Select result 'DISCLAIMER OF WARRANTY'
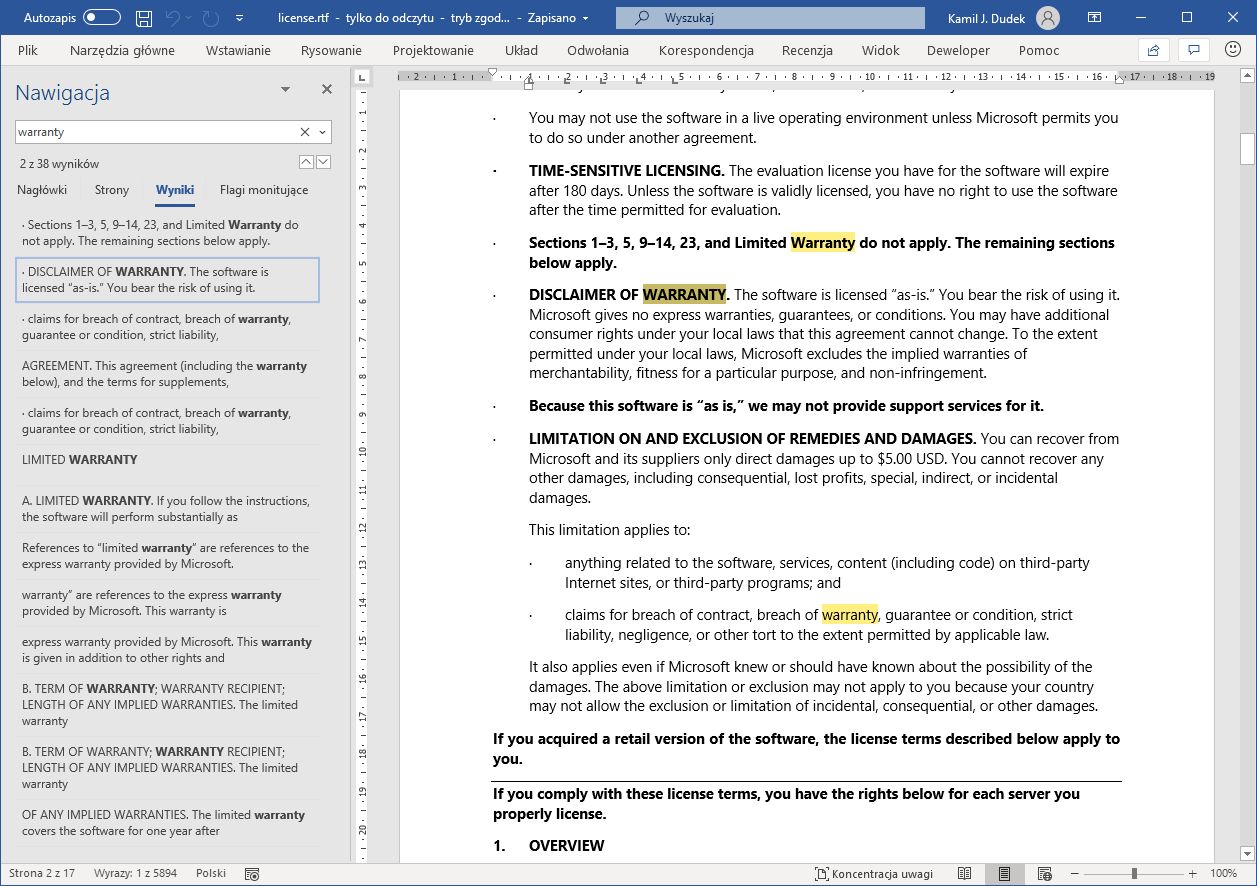 tap(168, 280)
